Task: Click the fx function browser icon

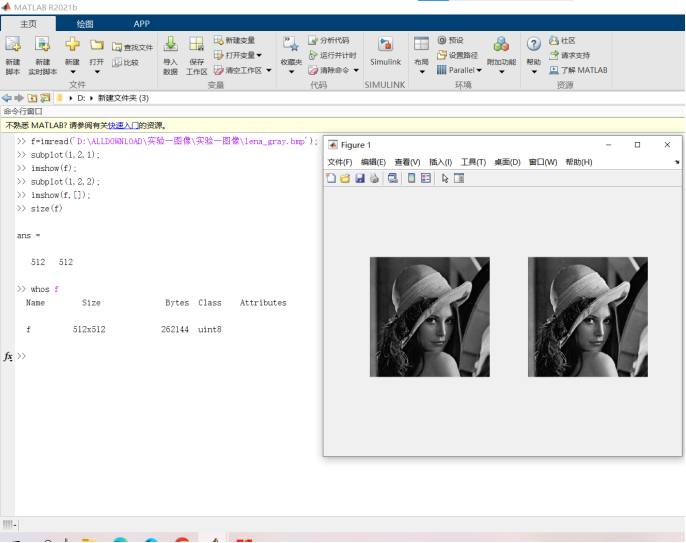Action: tap(8, 356)
